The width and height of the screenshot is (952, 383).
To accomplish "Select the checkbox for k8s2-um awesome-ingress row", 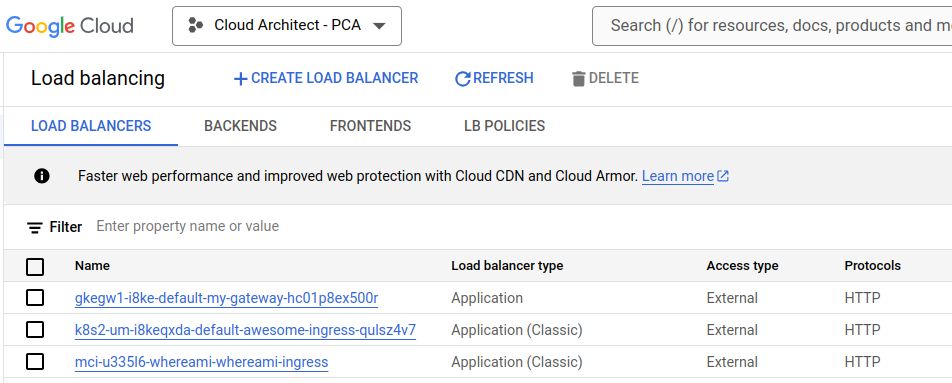I will (x=35, y=330).
